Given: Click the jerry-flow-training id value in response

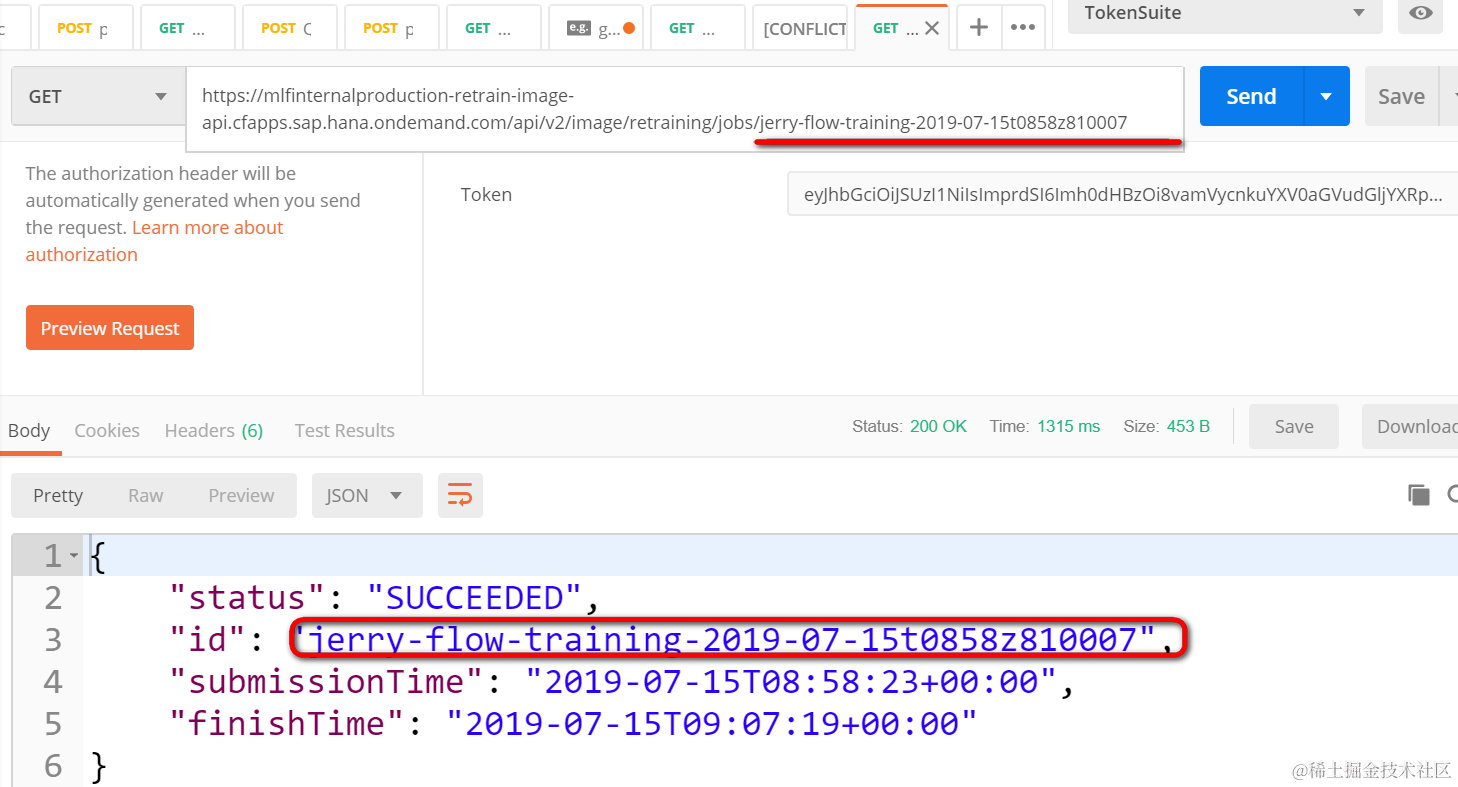Looking at the screenshot, I should click(x=726, y=639).
